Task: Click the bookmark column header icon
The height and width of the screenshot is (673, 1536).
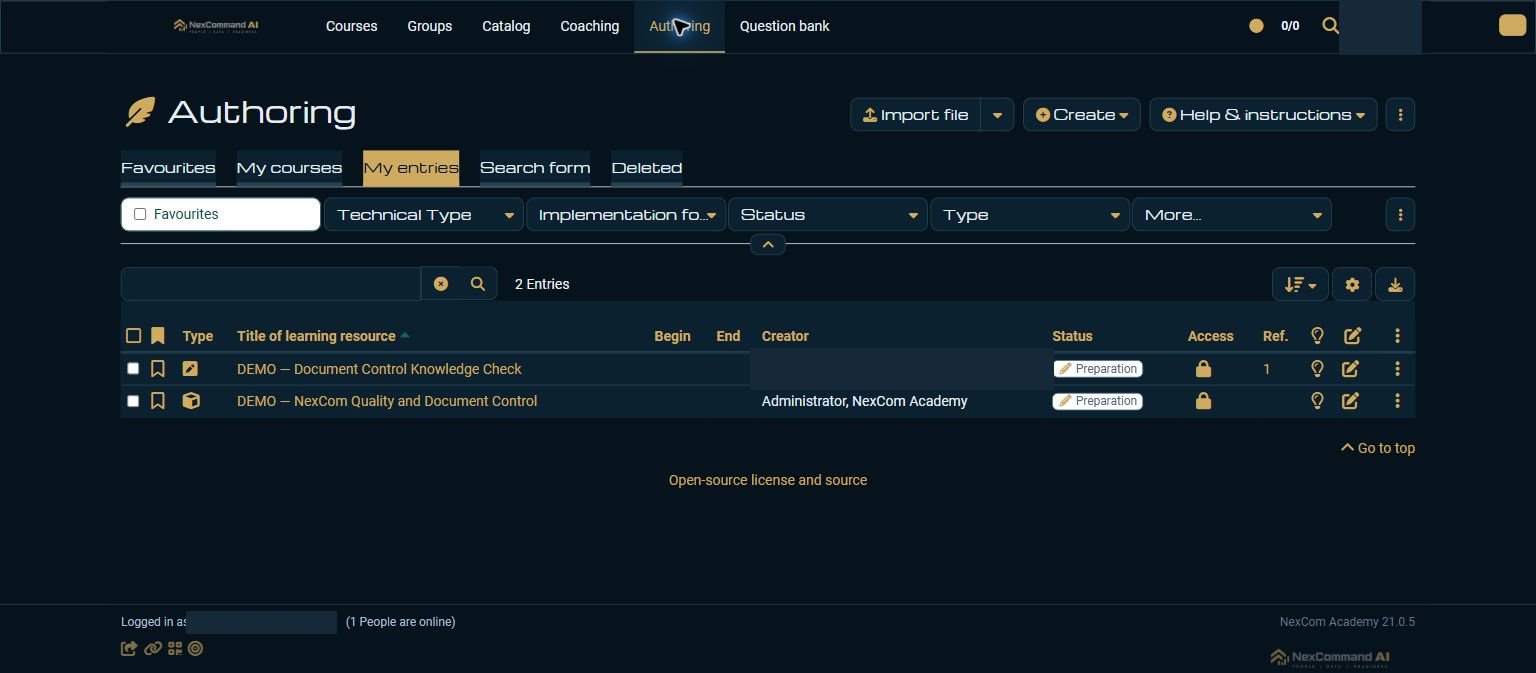Action: click(x=157, y=336)
